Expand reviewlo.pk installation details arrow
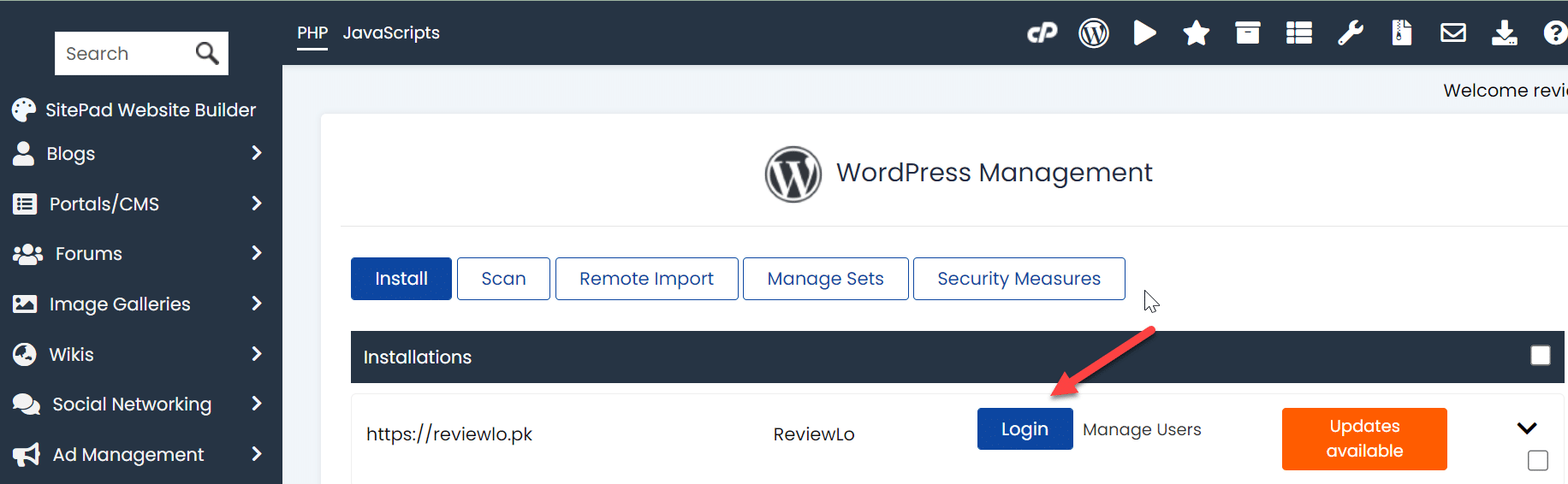Image resolution: width=1568 pixels, height=484 pixels. pos(1527,428)
